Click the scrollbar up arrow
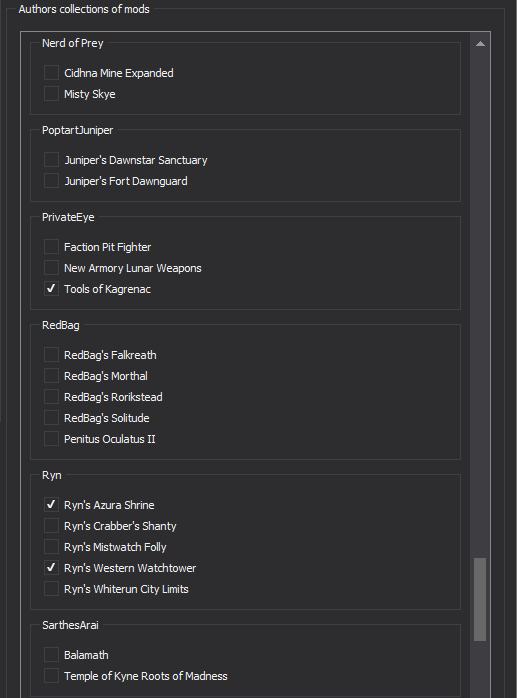 (x=480, y=44)
